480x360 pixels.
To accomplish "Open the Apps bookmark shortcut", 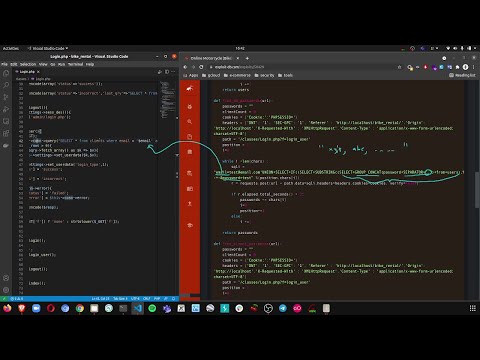I will pos(191,75).
